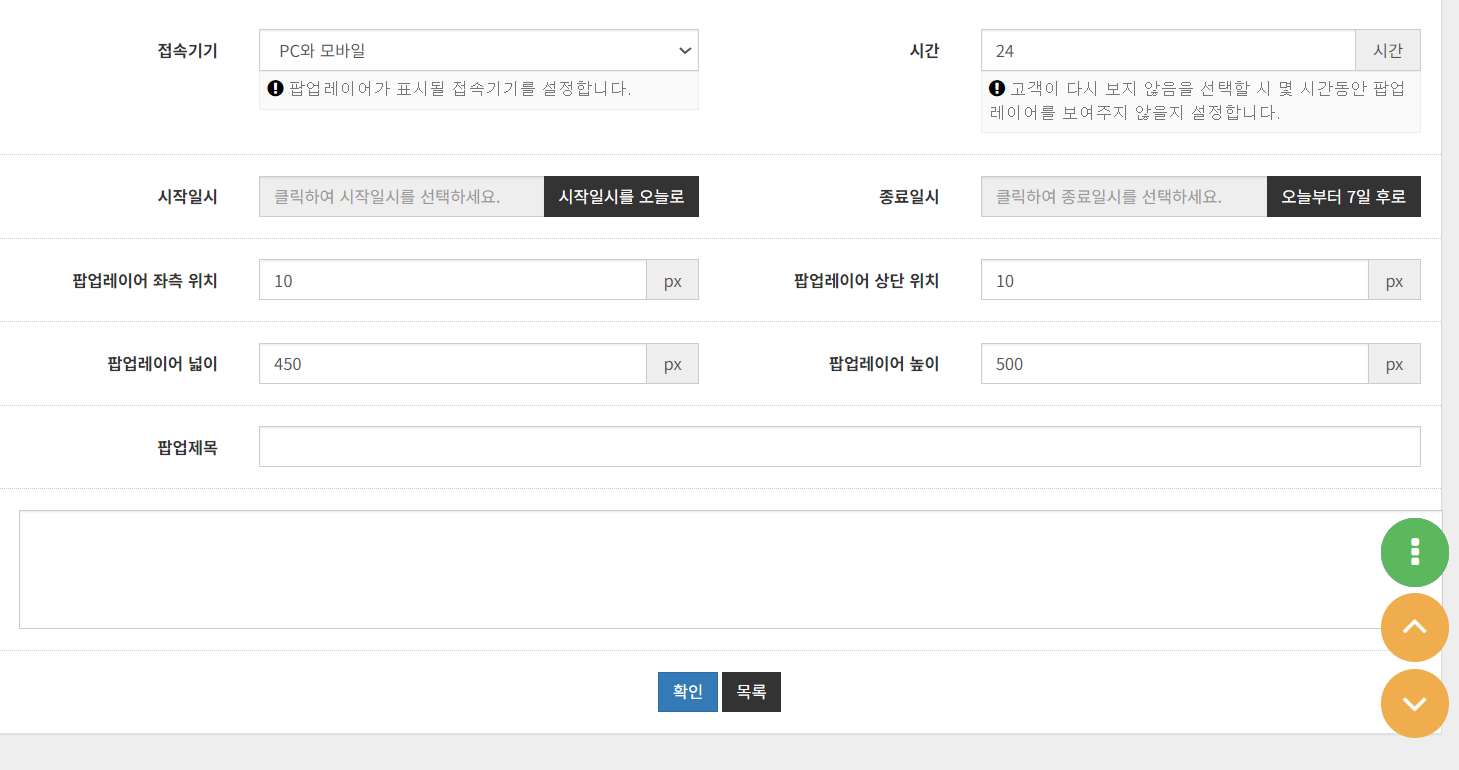Click the px unit beside 좌측 위치

(672, 280)
